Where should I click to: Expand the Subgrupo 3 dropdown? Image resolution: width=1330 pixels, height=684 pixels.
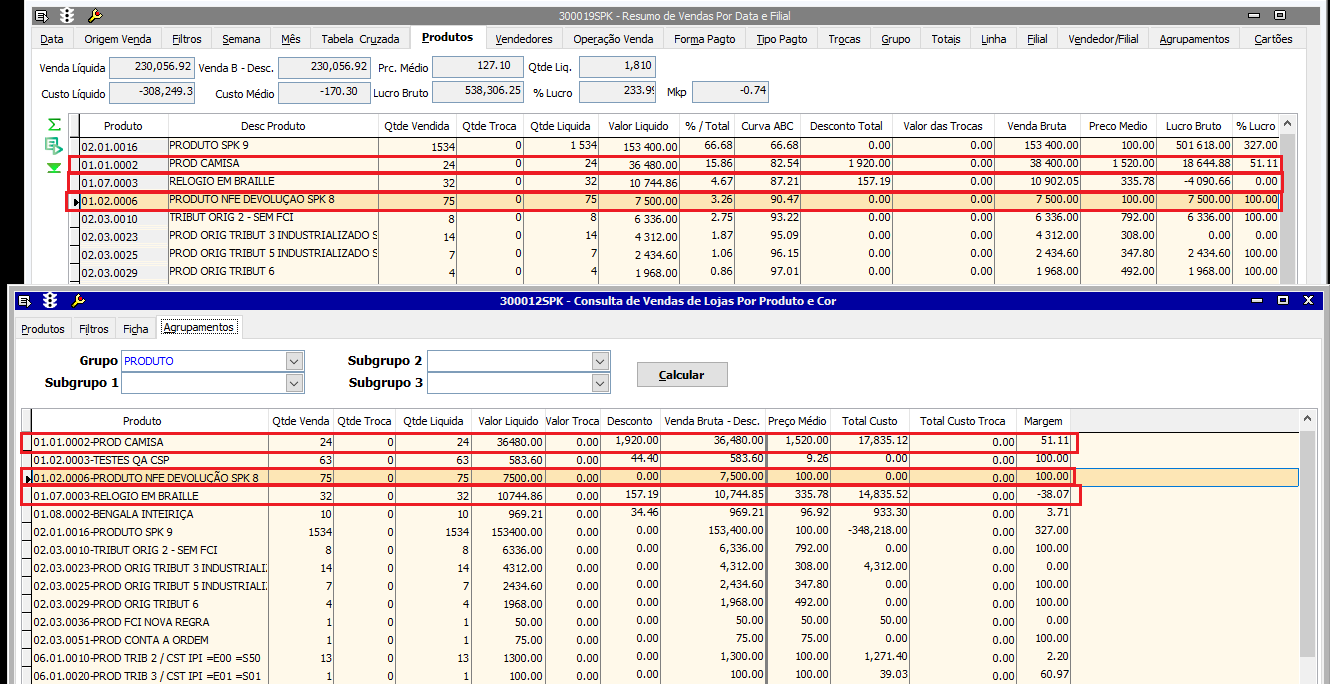coord(599,383)
